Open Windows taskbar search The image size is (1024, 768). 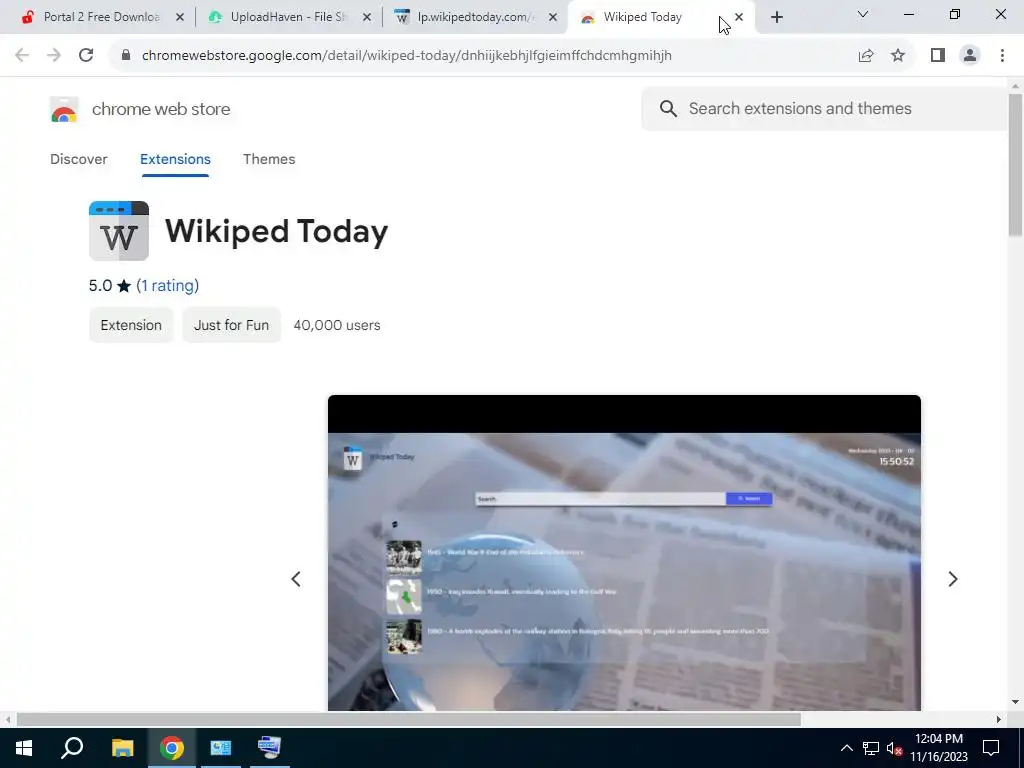[72, 748]
